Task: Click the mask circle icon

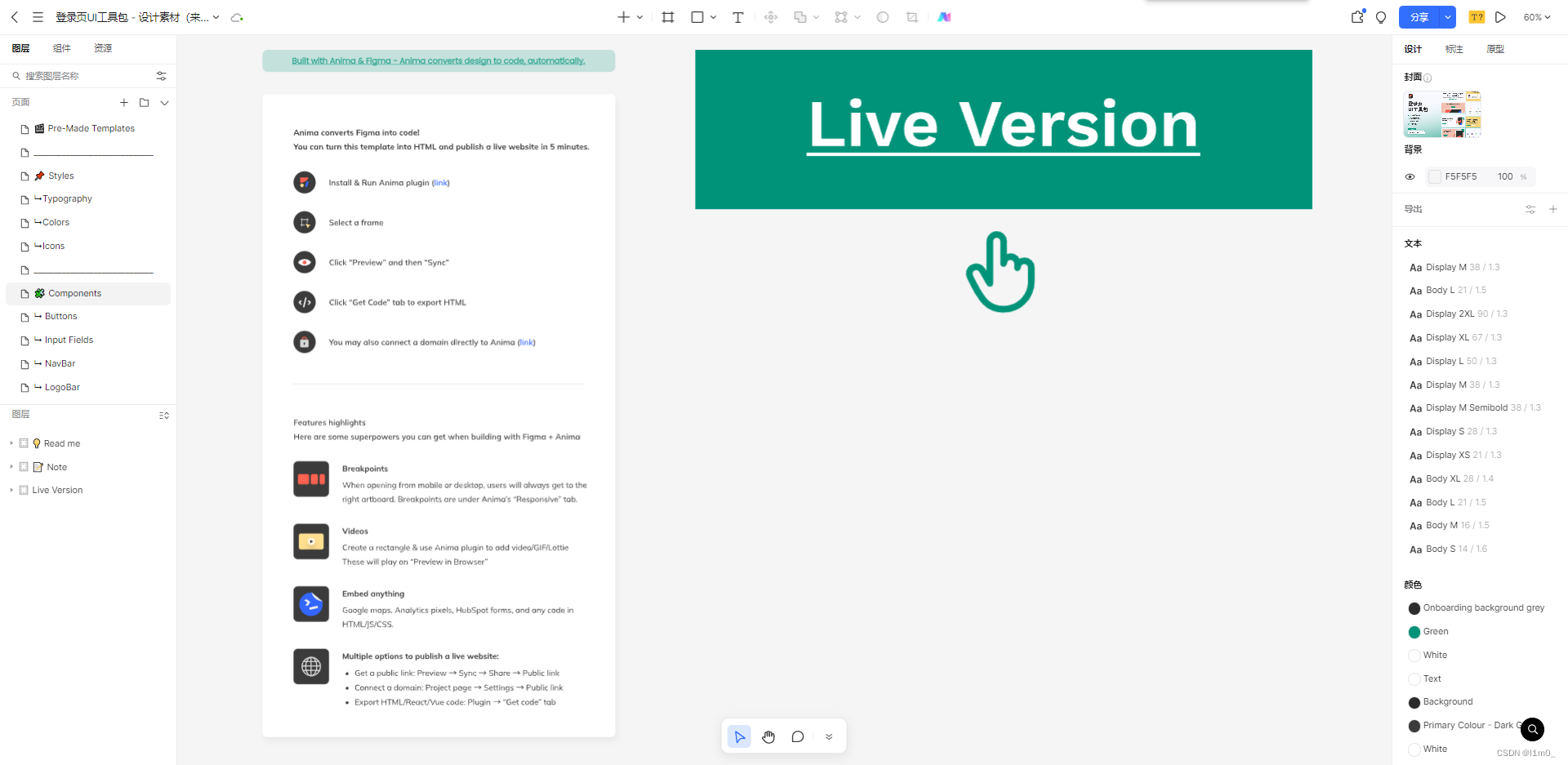Action: (x=883, y=17)
